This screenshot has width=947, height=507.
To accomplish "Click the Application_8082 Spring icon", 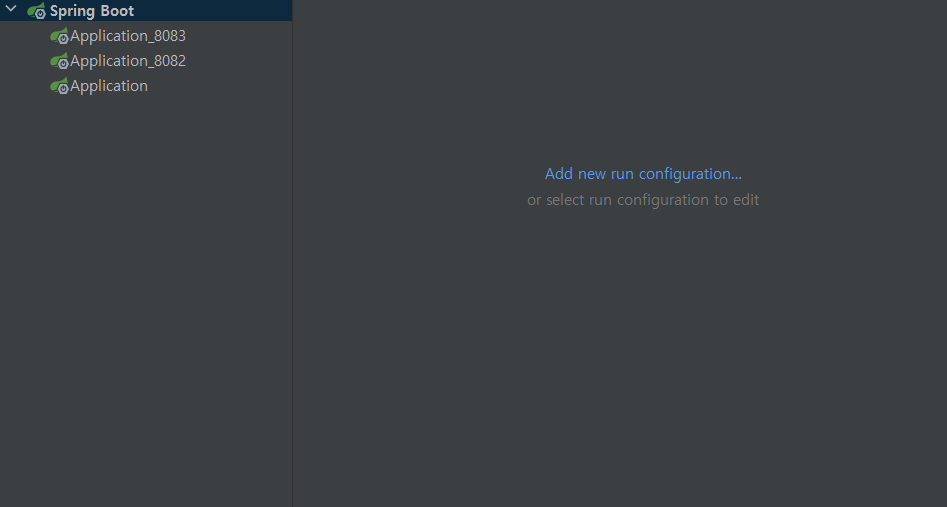I will (x=59, y=61).
